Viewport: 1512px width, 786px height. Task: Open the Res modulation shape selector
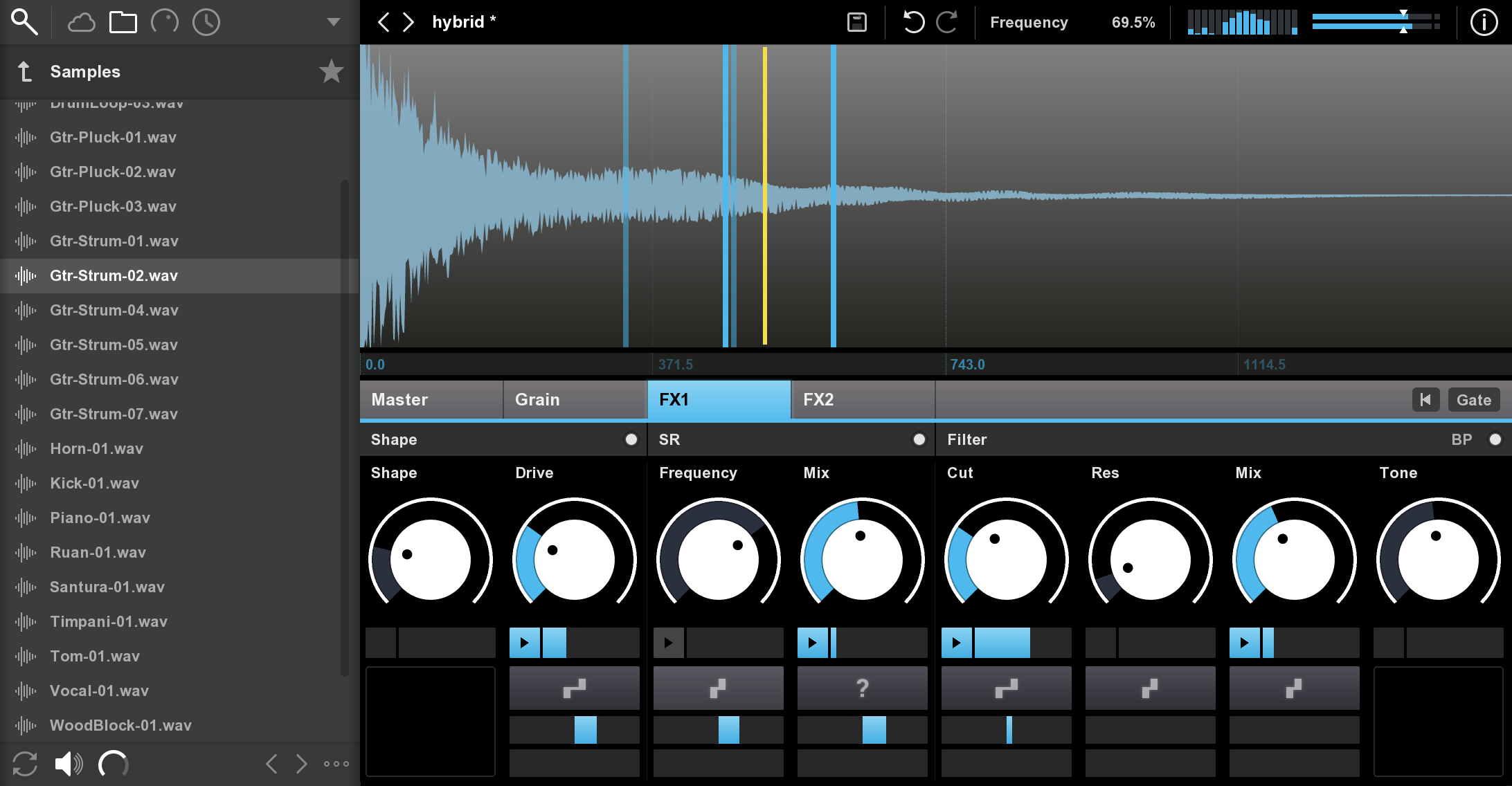tap(1151, 688)
